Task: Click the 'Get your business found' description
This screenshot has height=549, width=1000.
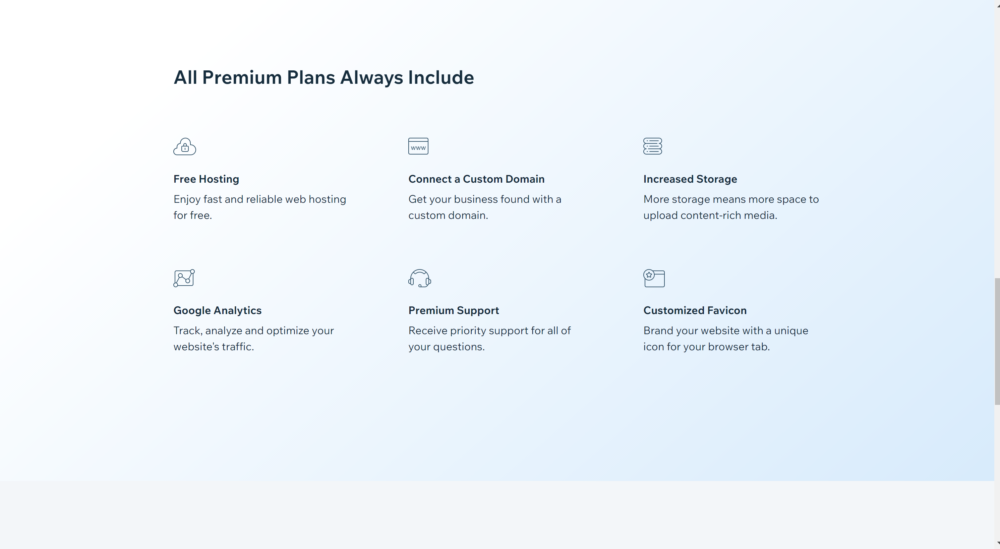Action: pyautogui.click(x=485, y=207)
